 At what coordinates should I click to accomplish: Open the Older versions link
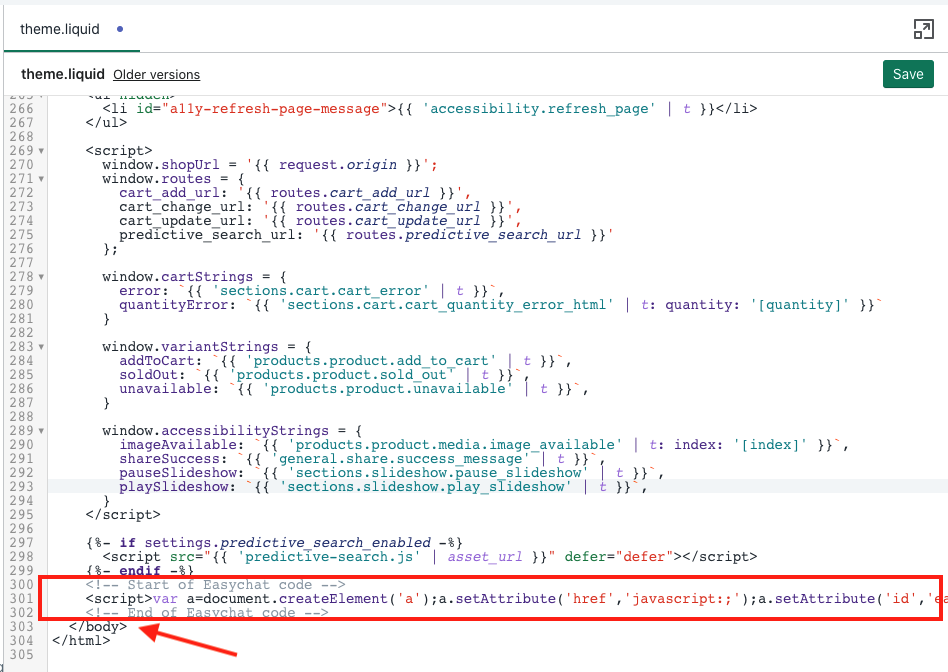click(x=157, y=74)
